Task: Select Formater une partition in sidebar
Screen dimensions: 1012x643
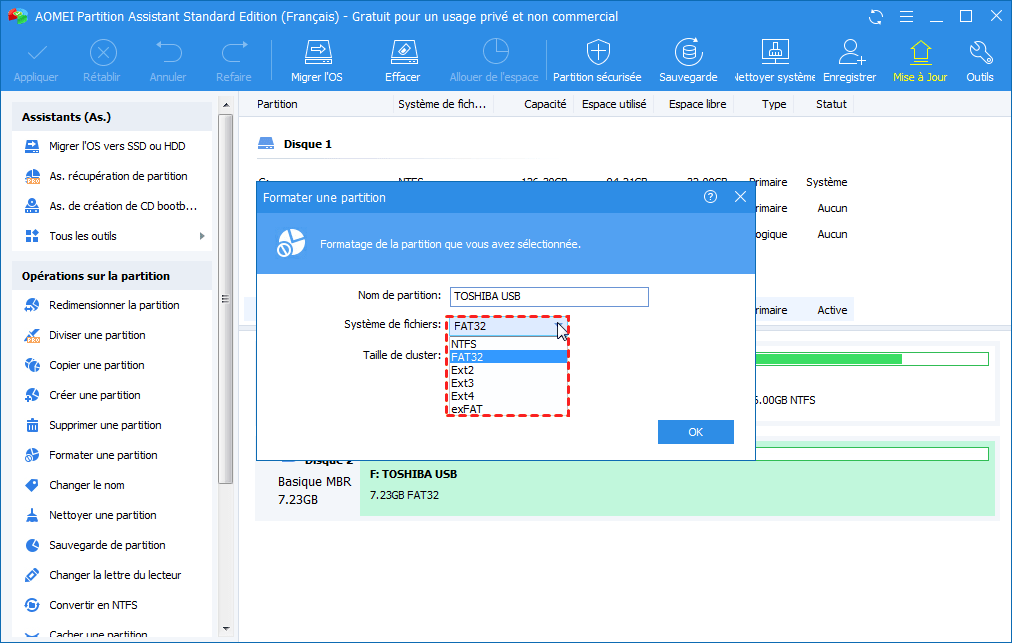Action: [103, 455]
